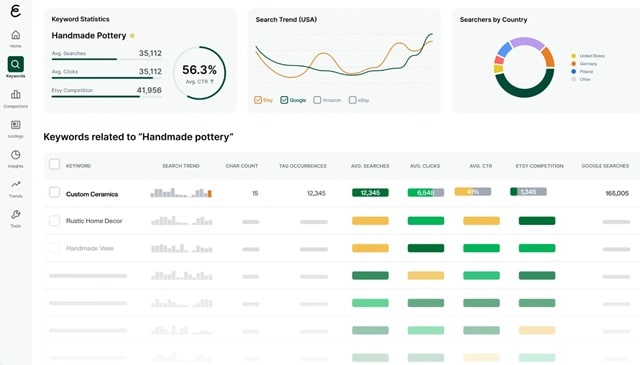The width and height of the screenshot is (640, 365).
Task: Click the Keyword Statistics card title
Action: [80, 19]
